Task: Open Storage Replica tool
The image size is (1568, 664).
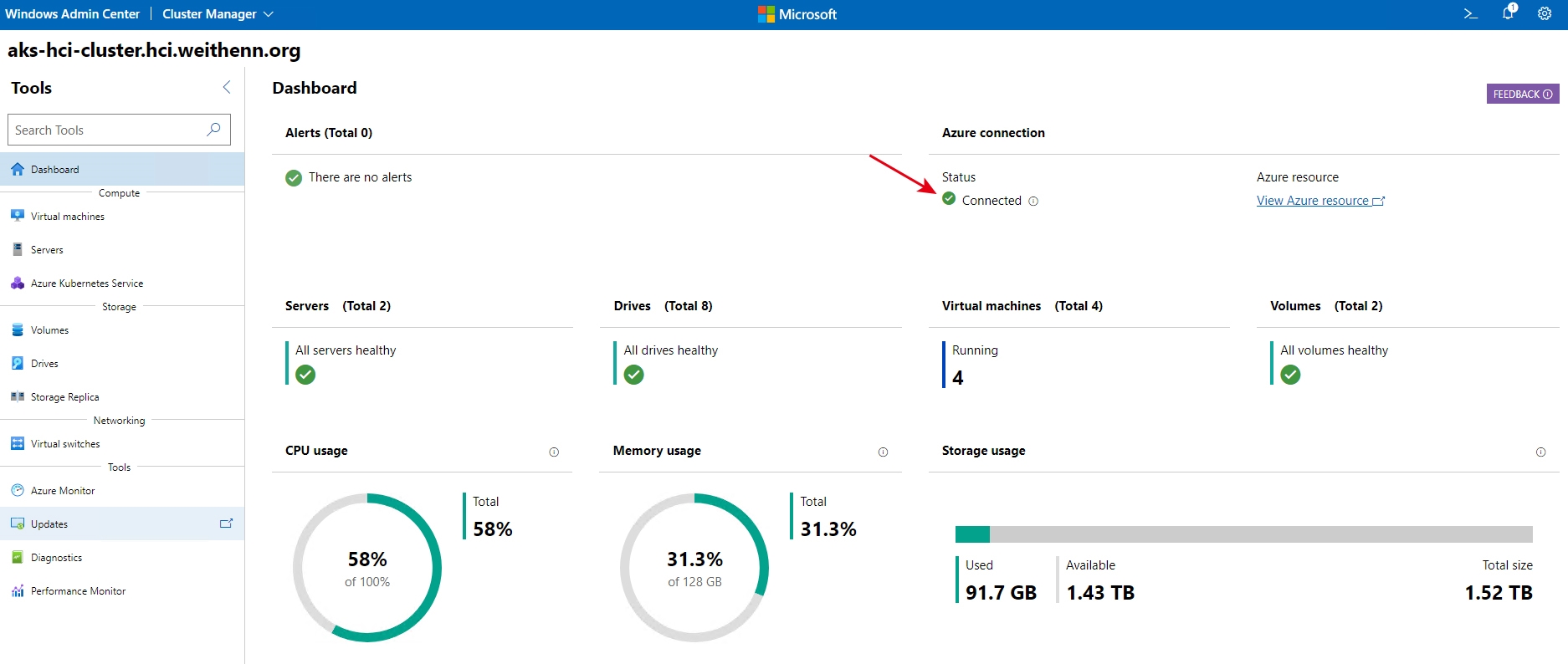Action: (122, 396)
